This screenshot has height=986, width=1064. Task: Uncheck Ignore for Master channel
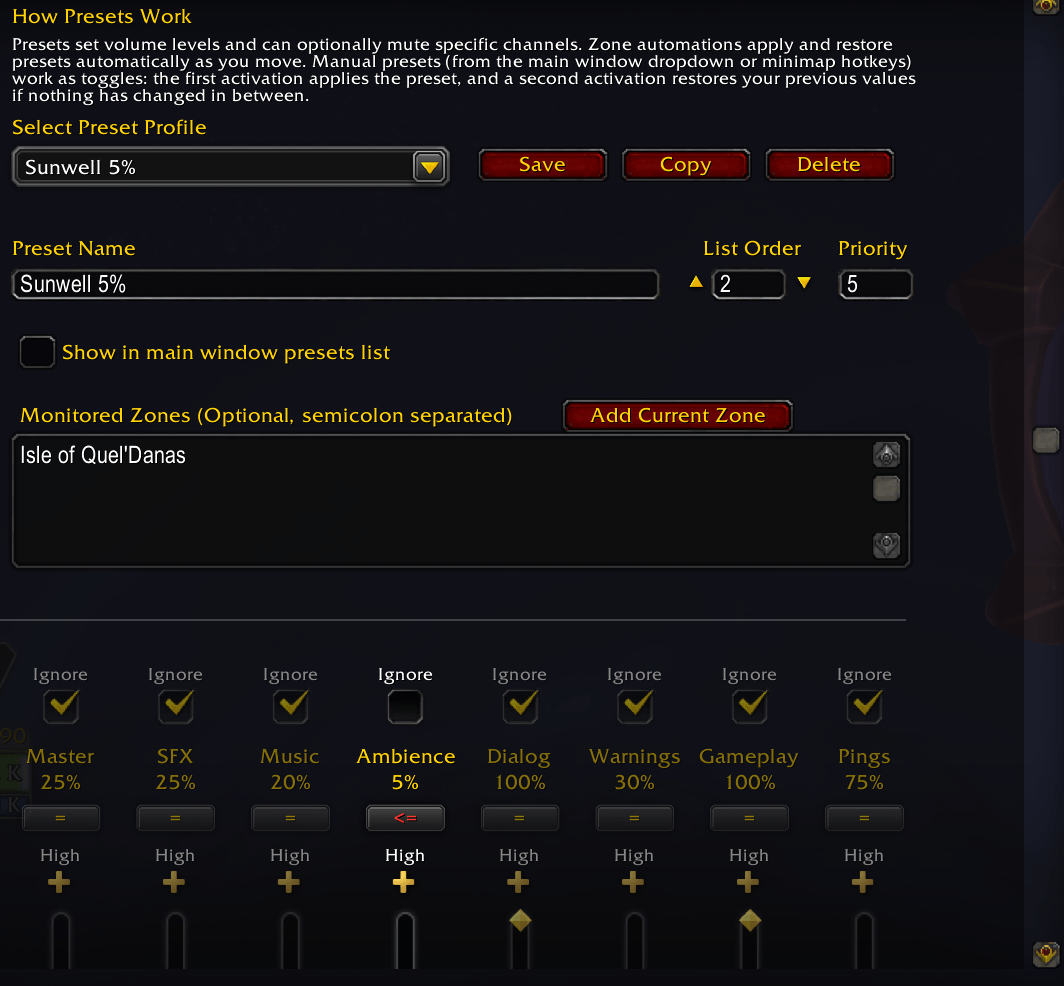[x=61, y=706]
